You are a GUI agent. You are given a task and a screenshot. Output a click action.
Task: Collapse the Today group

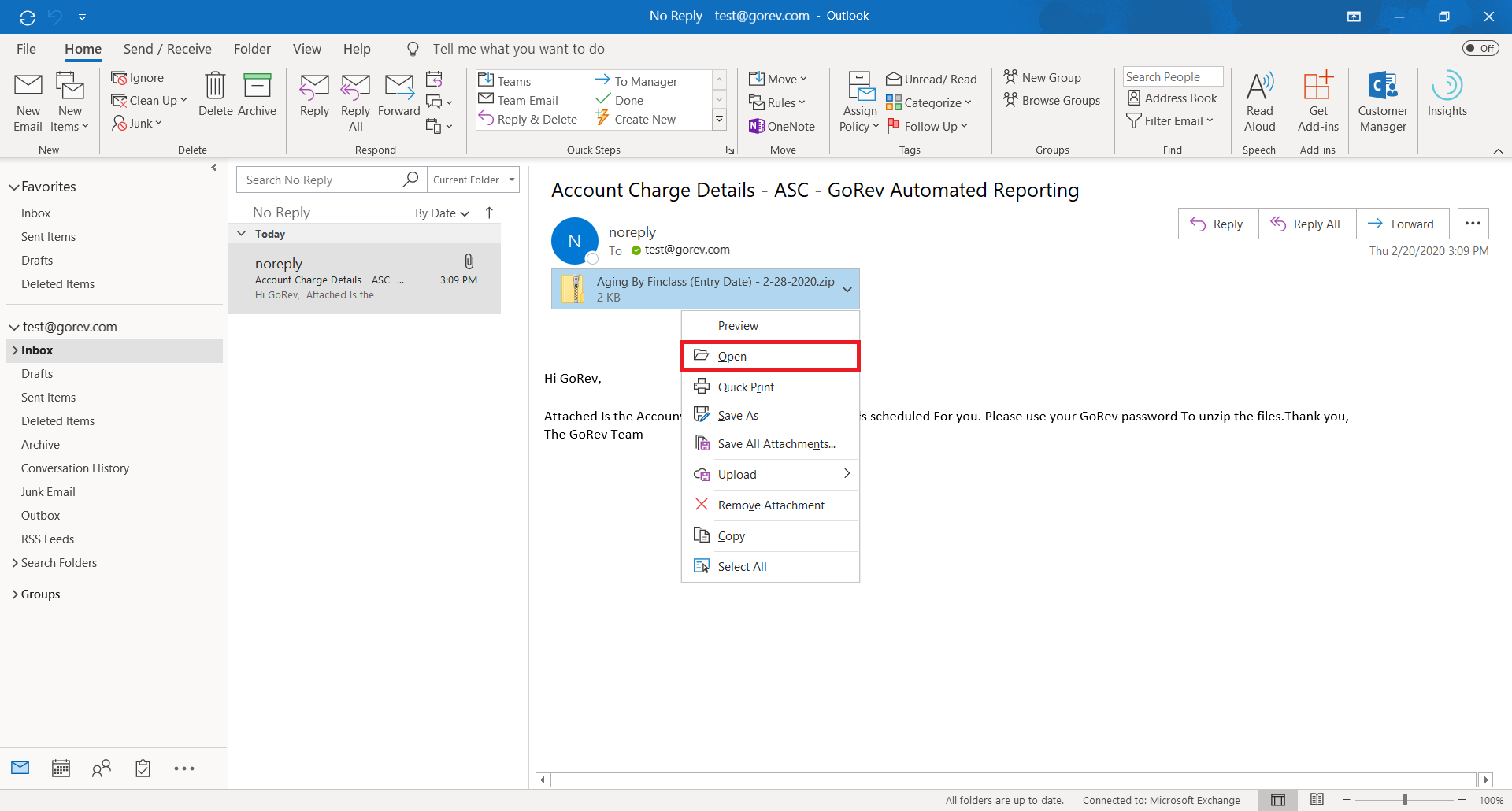(x=242, y=234)
